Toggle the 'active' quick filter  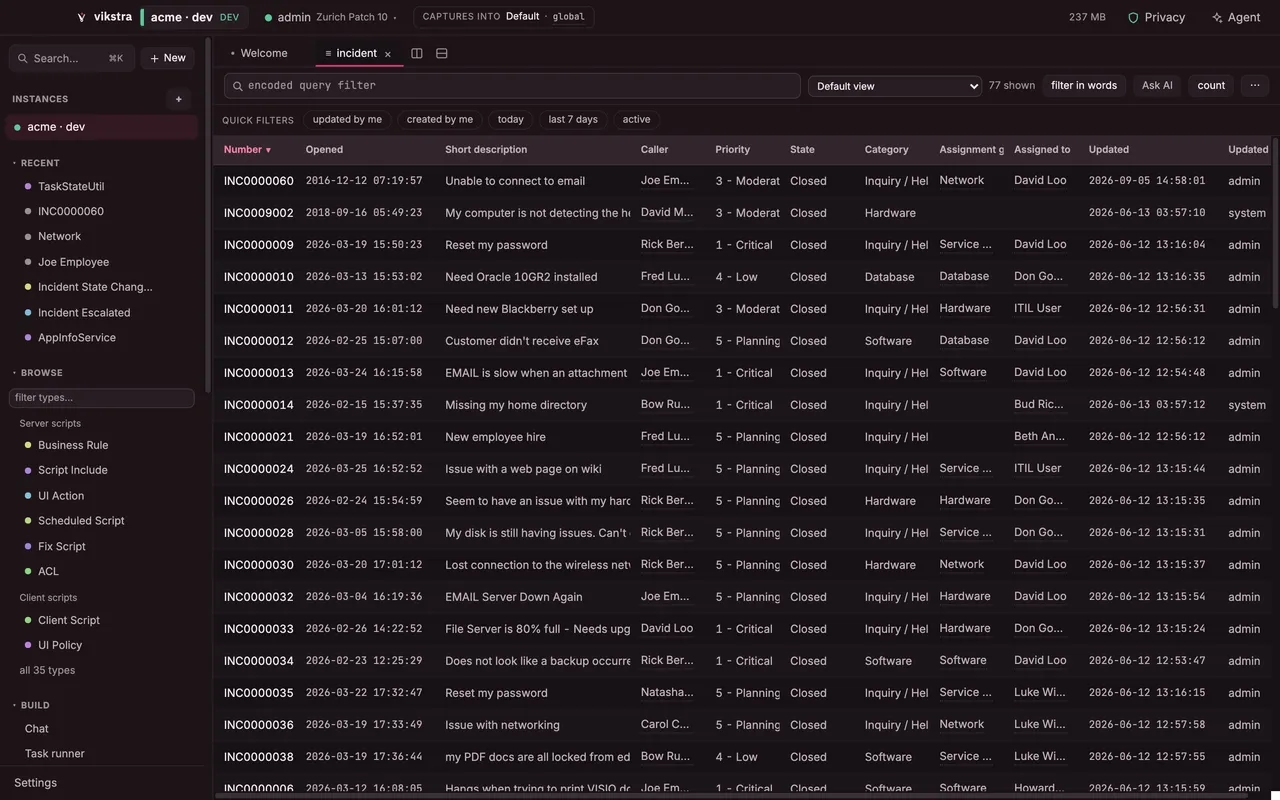pyautogui.click(x=636, y=119)
